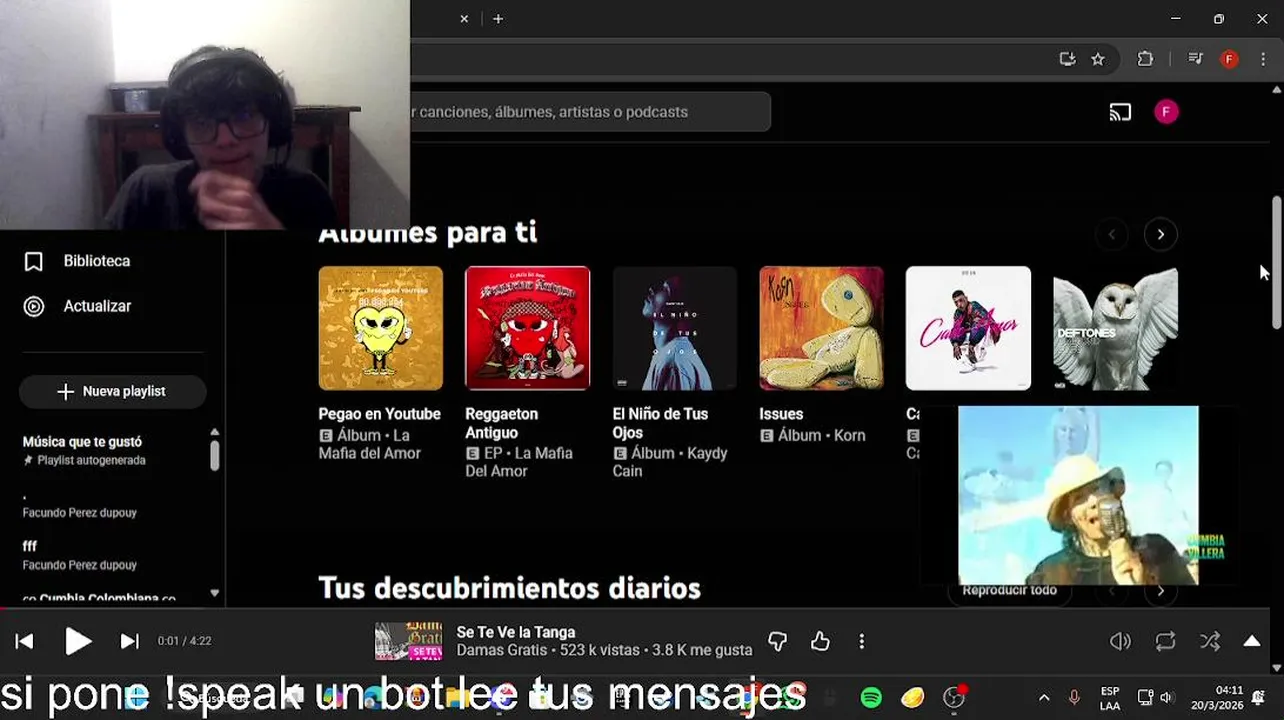
Task: Open a new browser tab
Action: pyautogui.click(x=498, y=19)
